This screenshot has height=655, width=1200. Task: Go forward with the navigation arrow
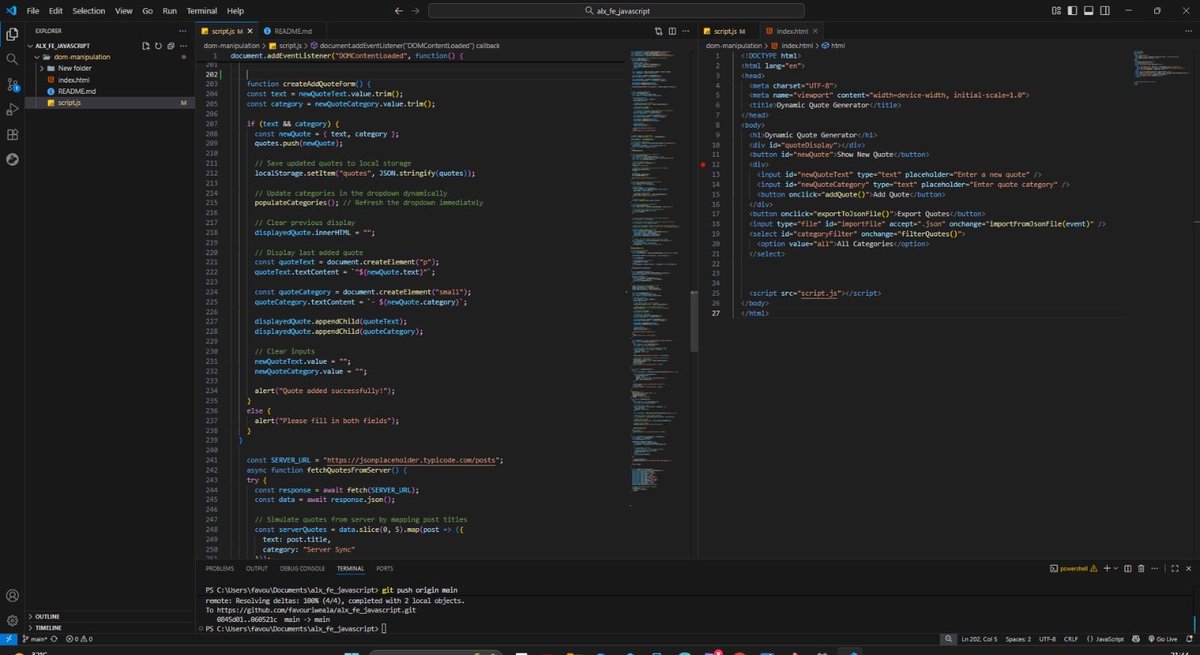pos(414,10)
